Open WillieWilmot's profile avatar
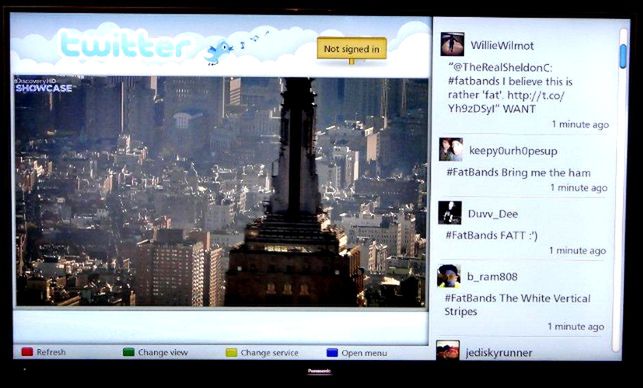 click(452, 44)
